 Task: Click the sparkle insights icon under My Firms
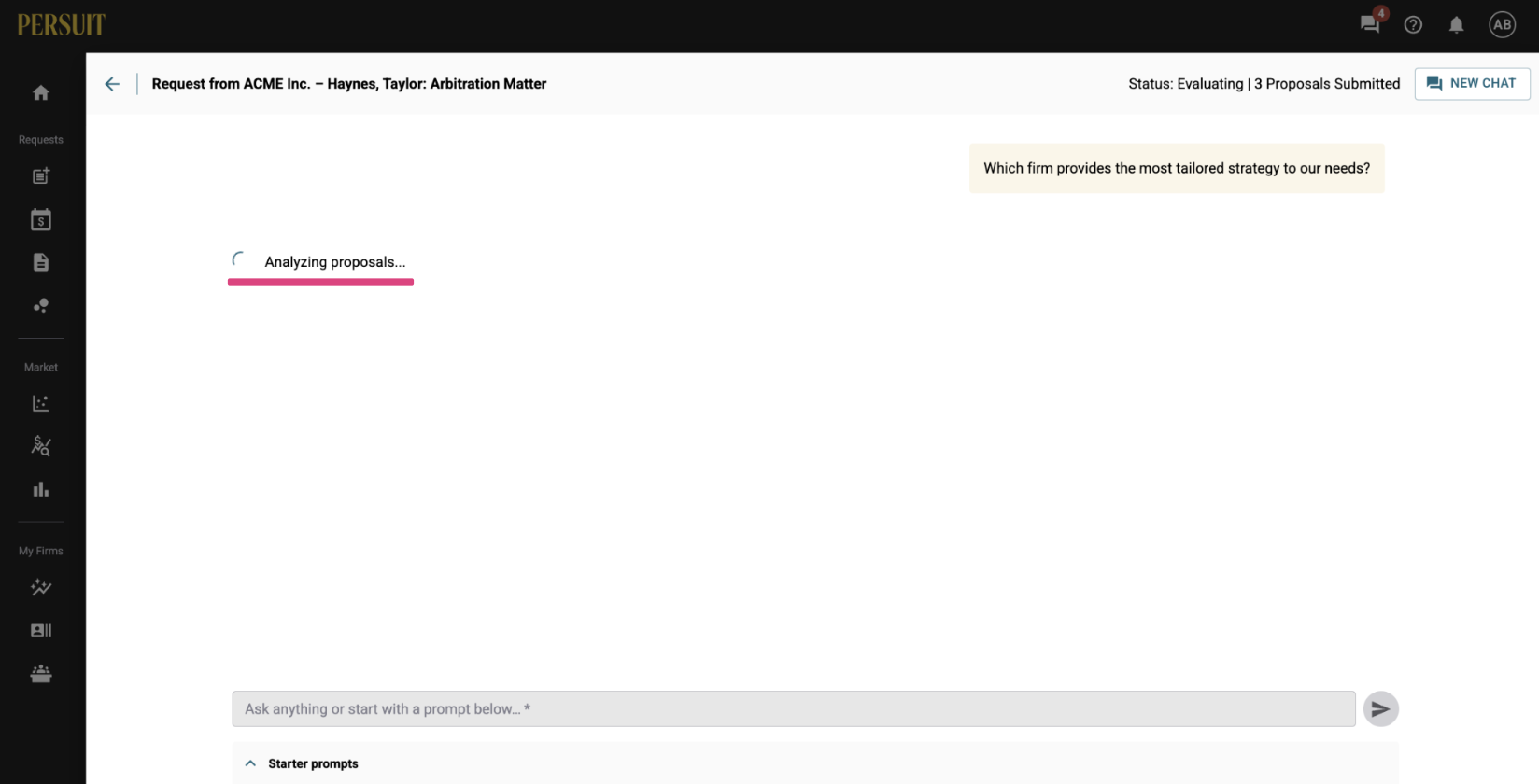41,587
